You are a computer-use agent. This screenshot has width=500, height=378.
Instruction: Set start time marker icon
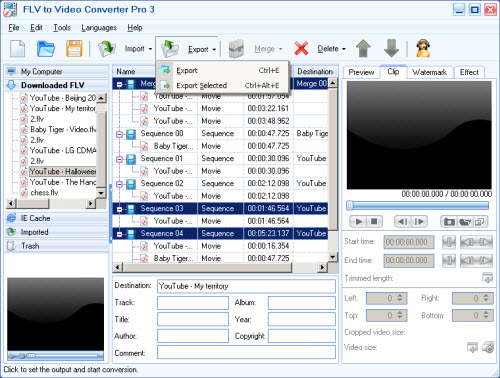(449, 242)
